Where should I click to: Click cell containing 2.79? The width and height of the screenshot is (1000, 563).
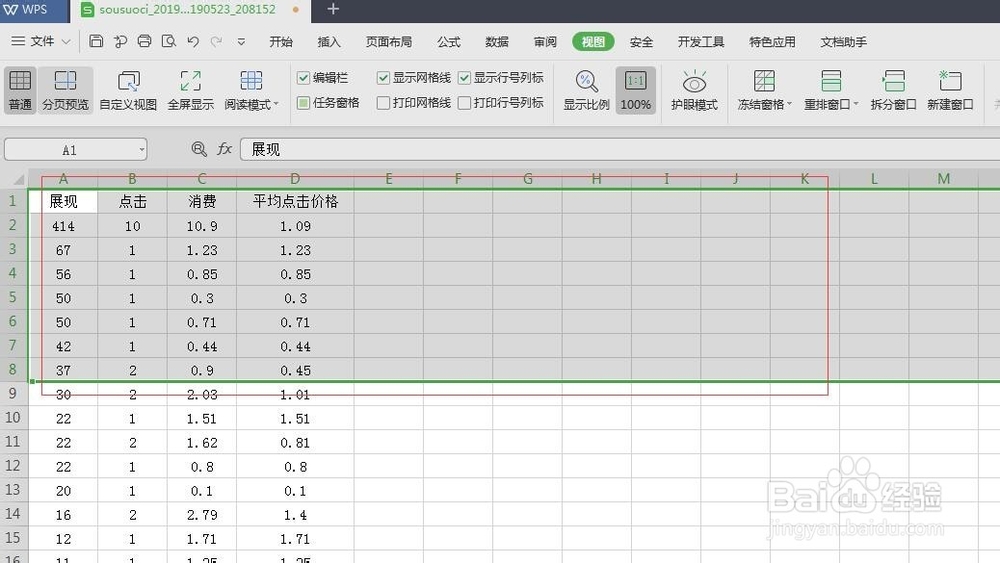tap(202, 515)
